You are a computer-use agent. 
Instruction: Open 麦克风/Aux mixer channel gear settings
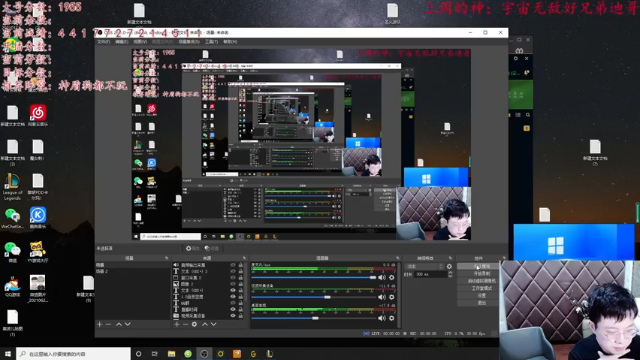pos(392,278)
